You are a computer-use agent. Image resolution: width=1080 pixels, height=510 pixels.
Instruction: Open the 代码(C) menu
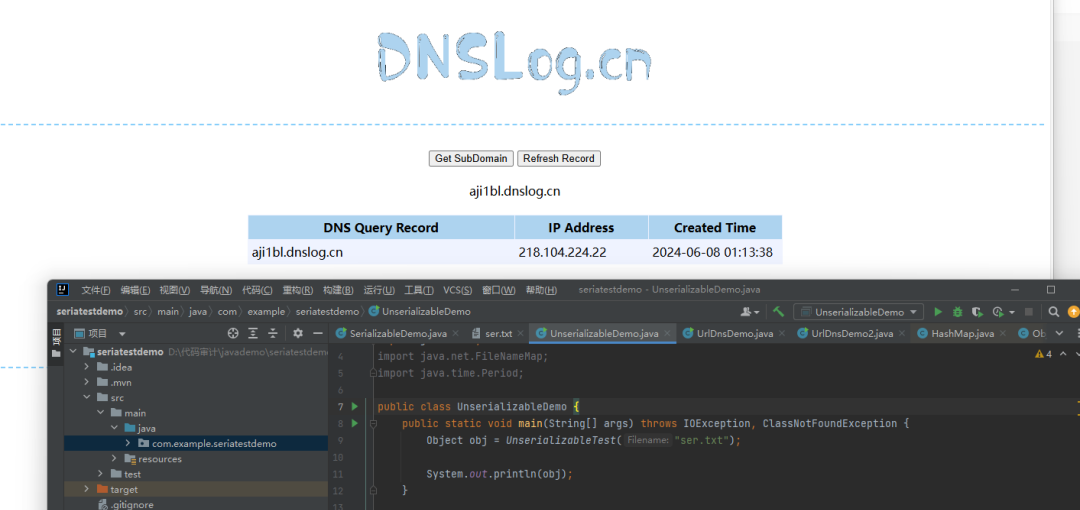click(x=257, y=290)
